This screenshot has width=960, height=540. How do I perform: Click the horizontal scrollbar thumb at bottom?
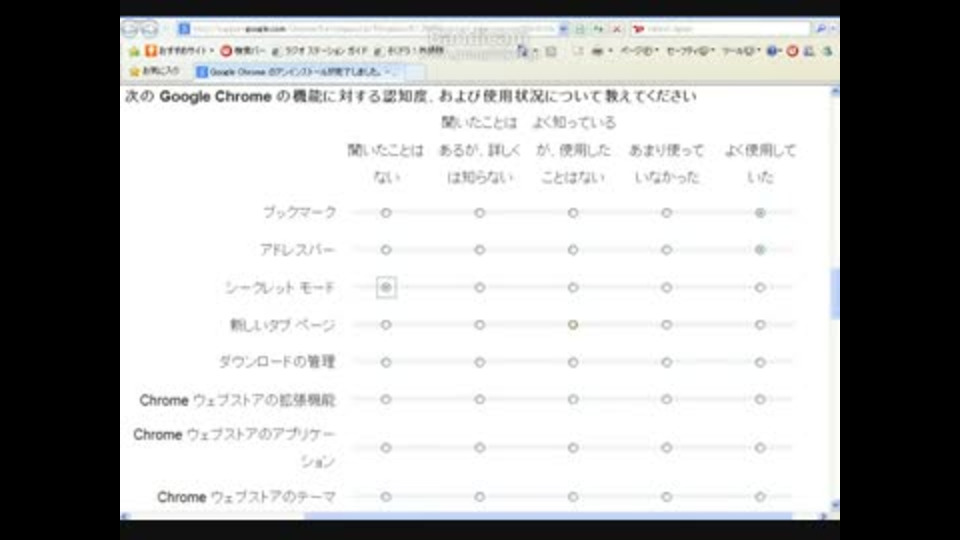point(548,516)
